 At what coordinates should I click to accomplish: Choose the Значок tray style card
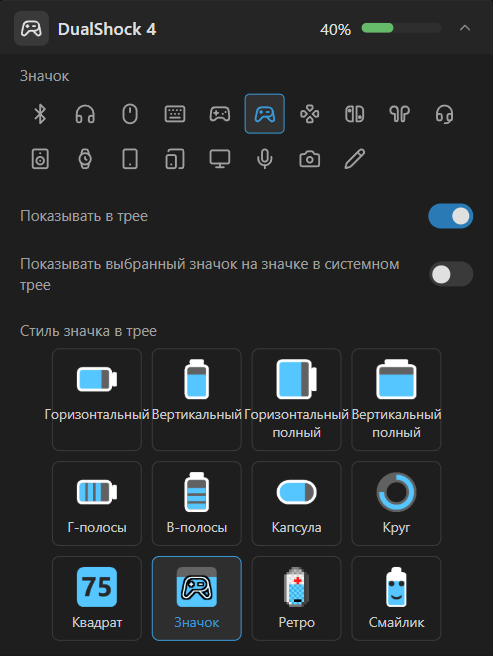coord(197,599)
